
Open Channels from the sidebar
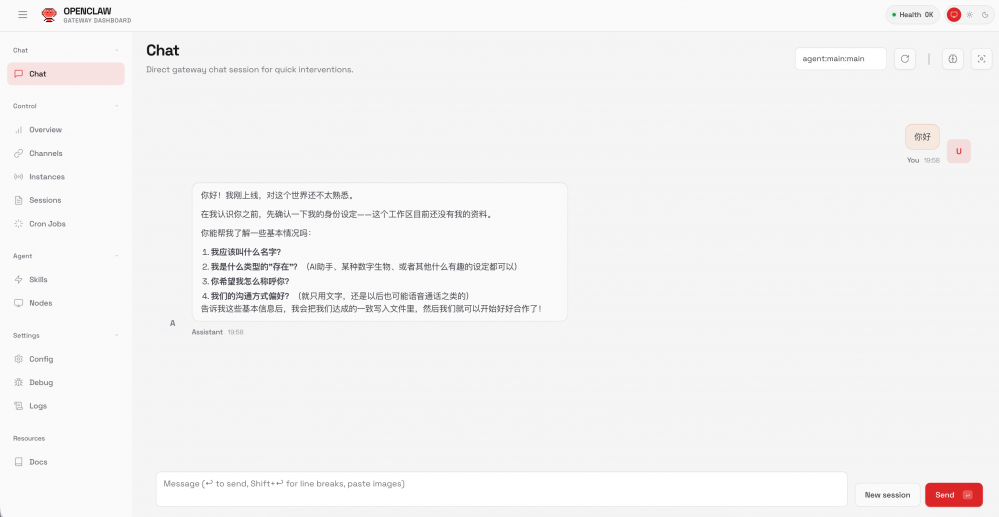[x=45, y=153]
